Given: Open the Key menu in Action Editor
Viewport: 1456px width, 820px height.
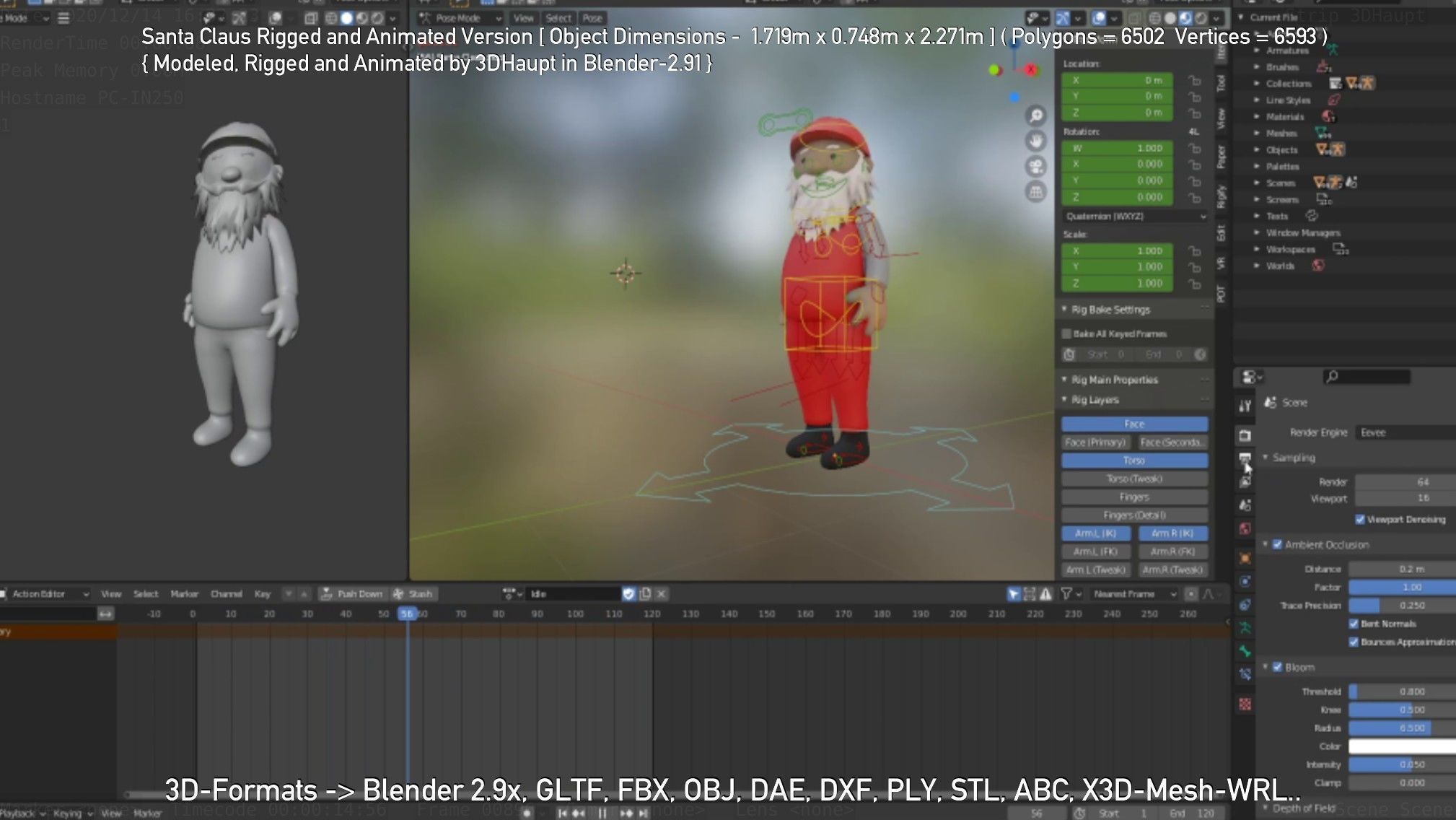Looking at the screenshot, I should [x=262, y=594].
